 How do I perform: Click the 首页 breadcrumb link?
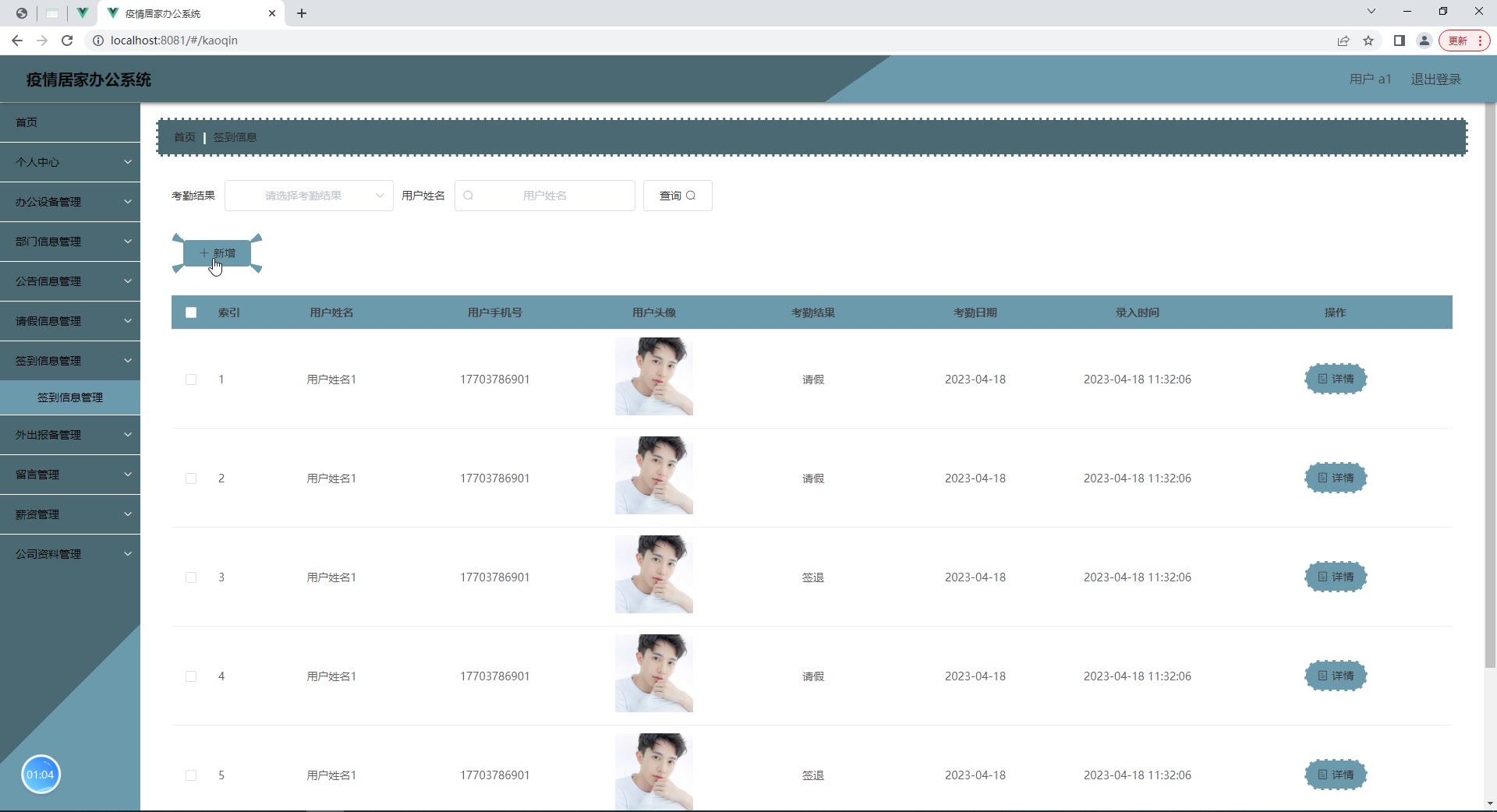(x=185, y=137)
